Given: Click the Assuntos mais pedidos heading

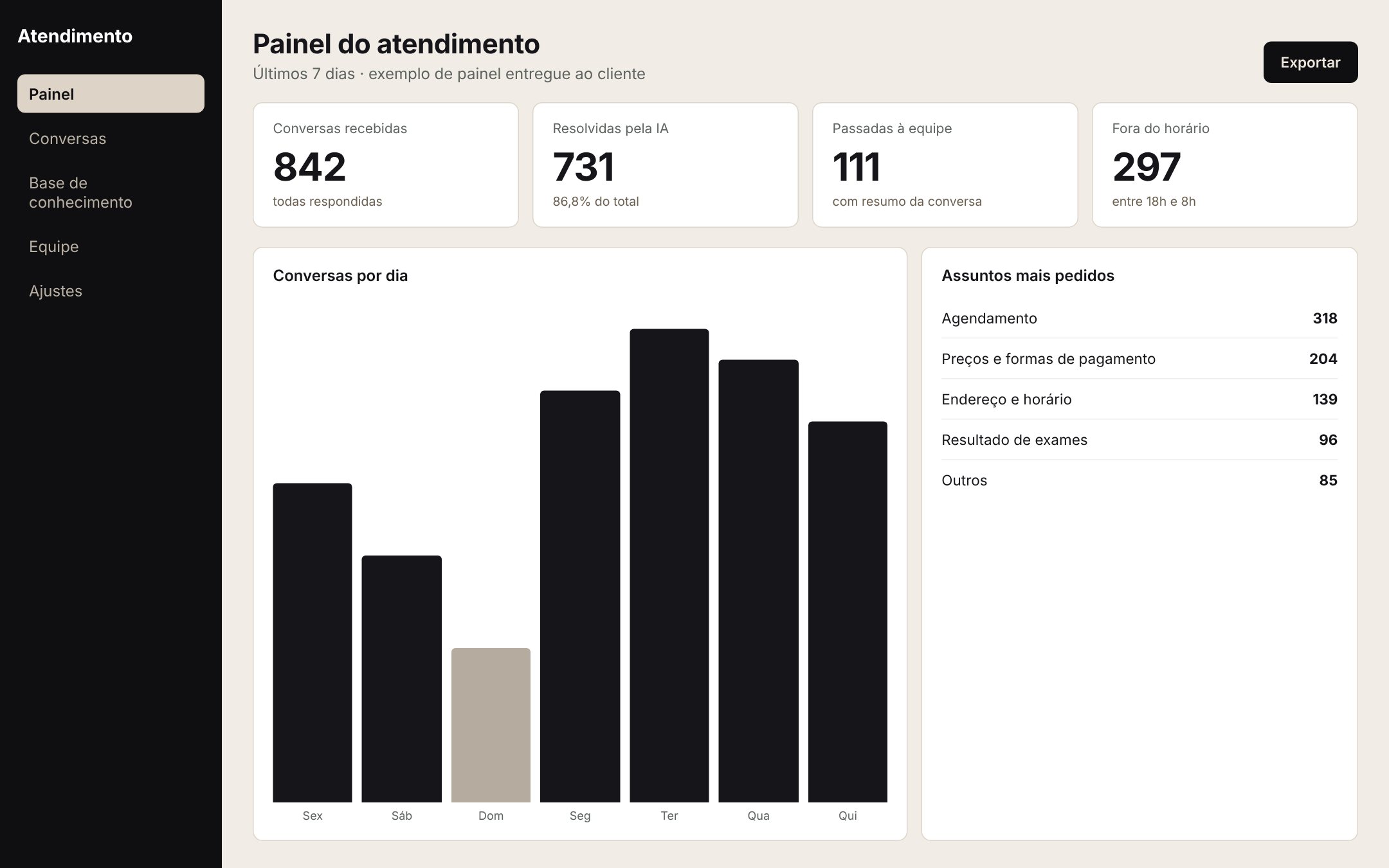Looking at the screenshot, I should [1028, 276].
